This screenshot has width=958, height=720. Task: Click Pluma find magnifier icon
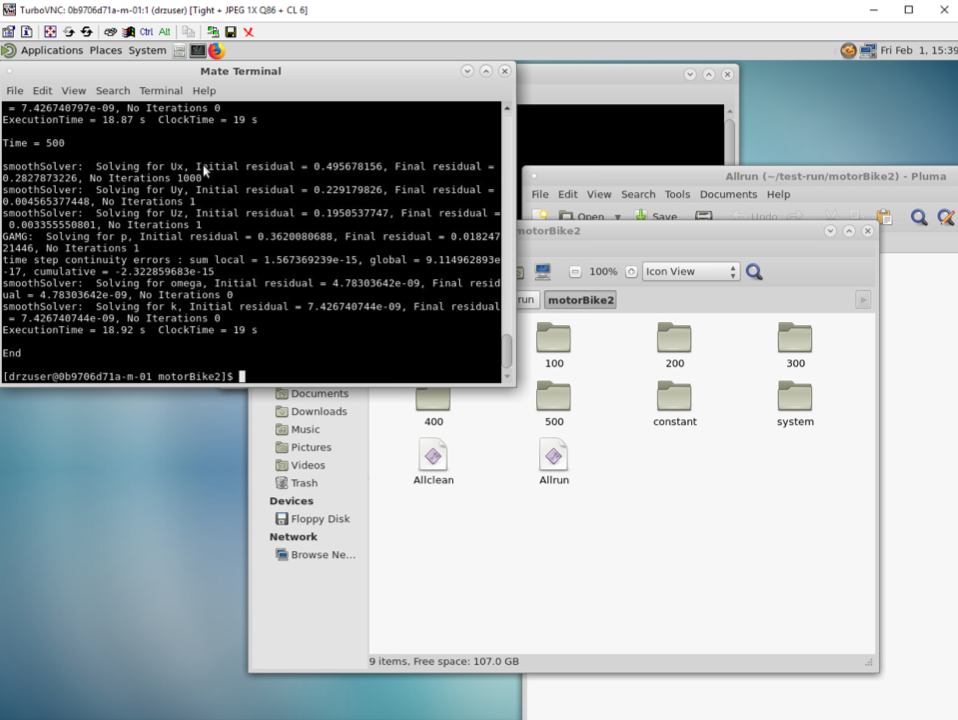(919, 217)
